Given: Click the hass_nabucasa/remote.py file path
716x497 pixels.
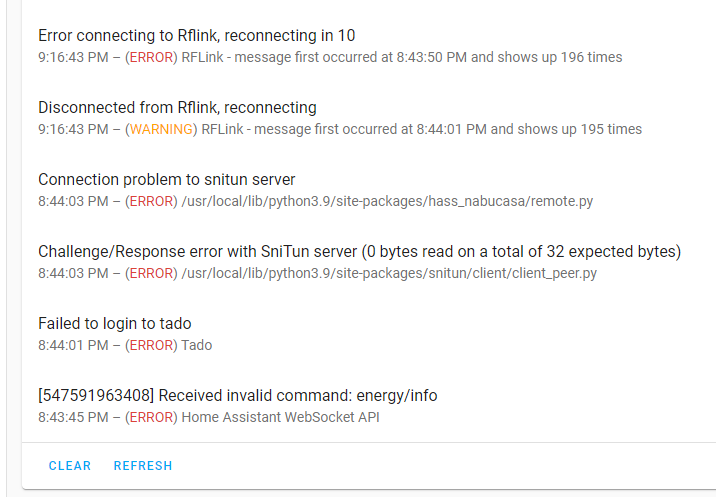Looking at the screenshot, I should [387, 201].
